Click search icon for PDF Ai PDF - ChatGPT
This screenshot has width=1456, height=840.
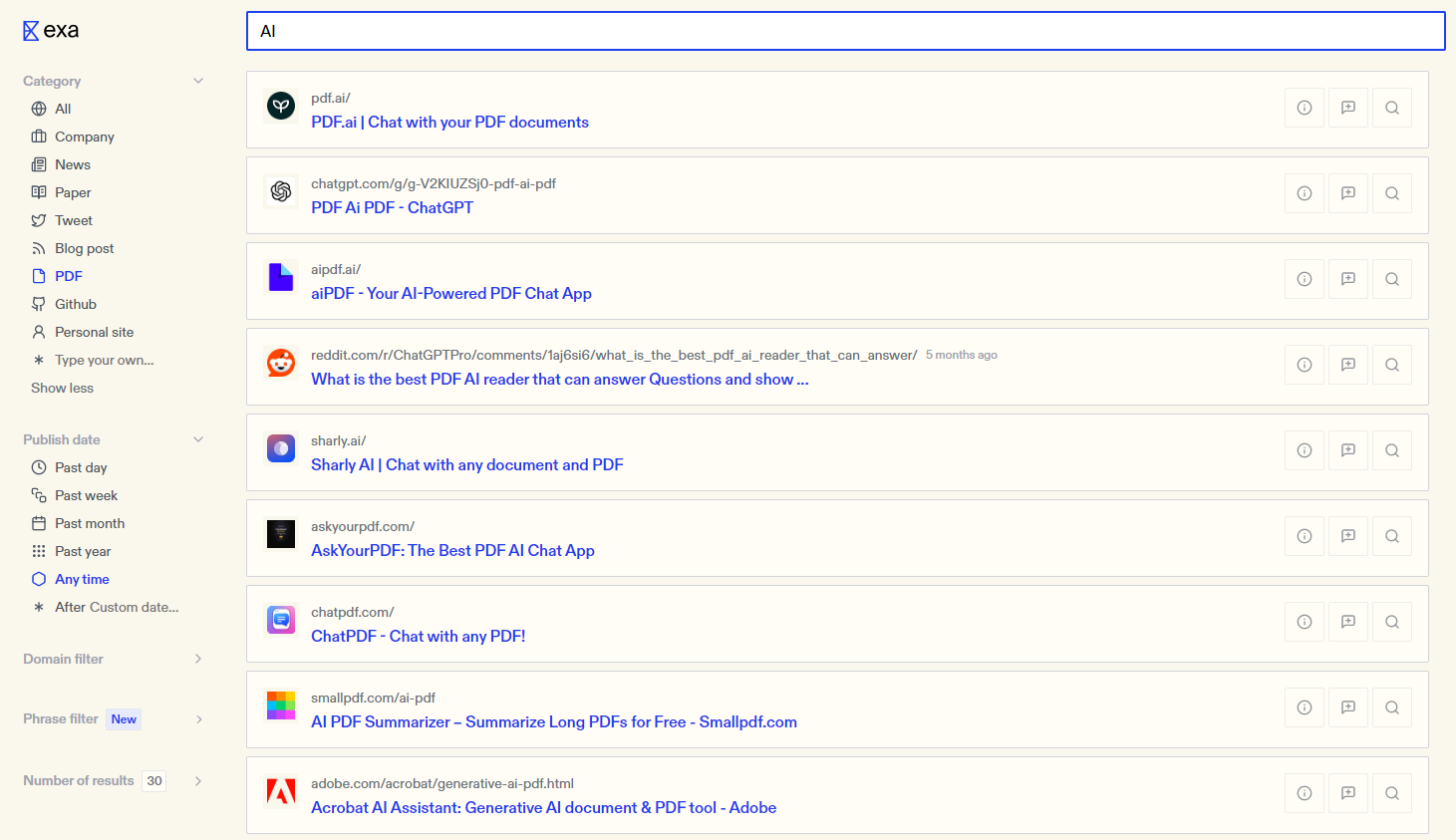click(x=1392, y=193)
